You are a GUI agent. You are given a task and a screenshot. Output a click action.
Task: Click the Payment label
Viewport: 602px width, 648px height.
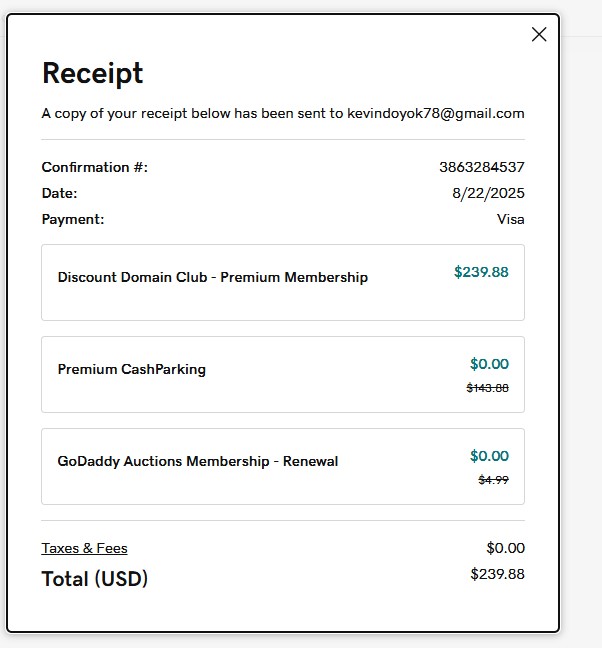coord(72,219)
